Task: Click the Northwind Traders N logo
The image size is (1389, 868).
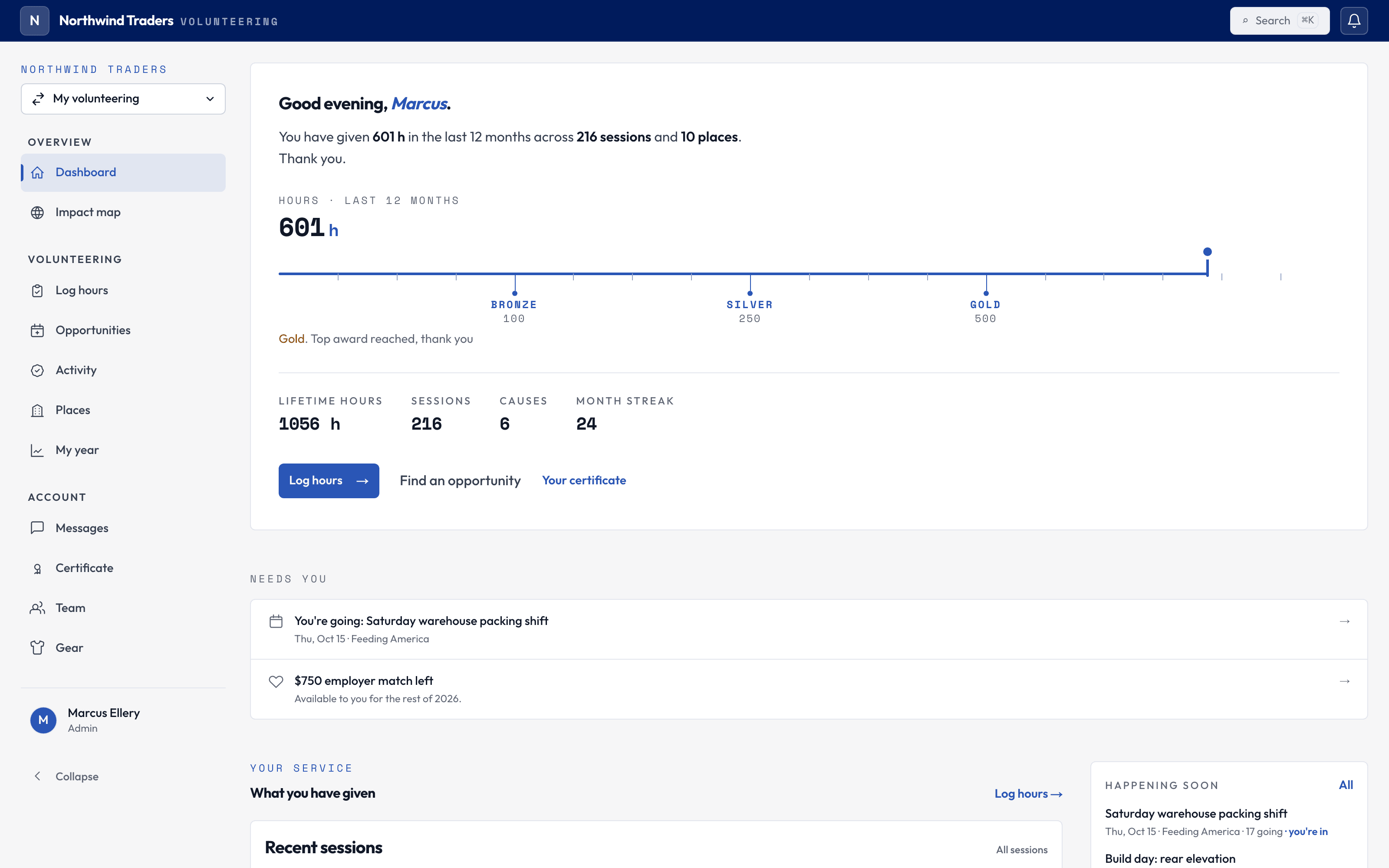Action: pyautogui.click(x=34, y=21)
